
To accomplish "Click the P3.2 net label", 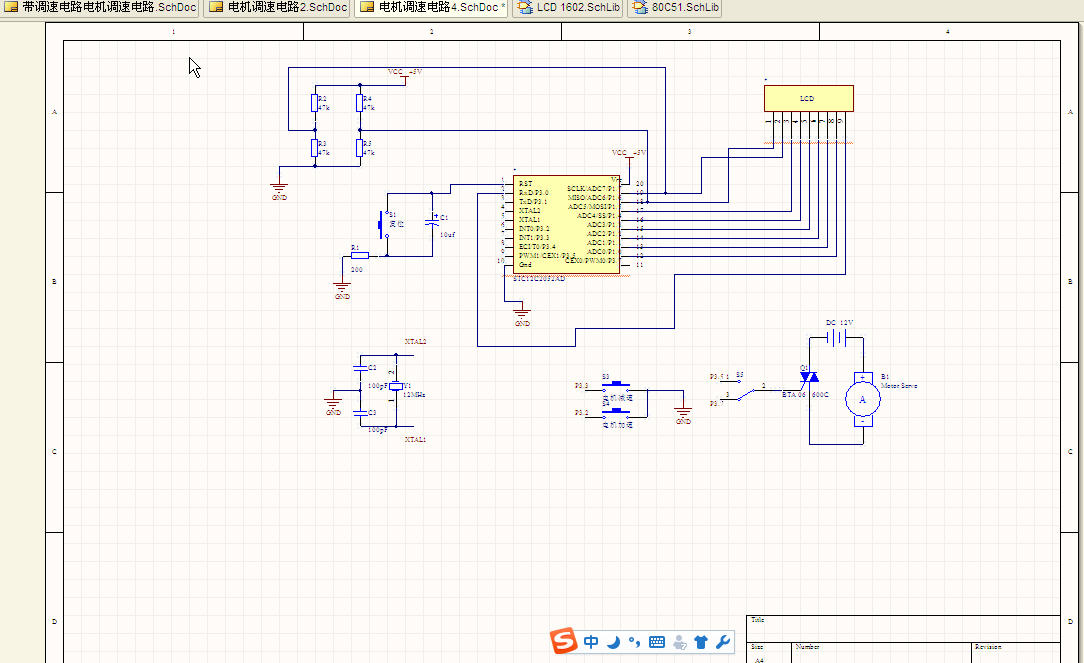I will click(x=581, y=413).
